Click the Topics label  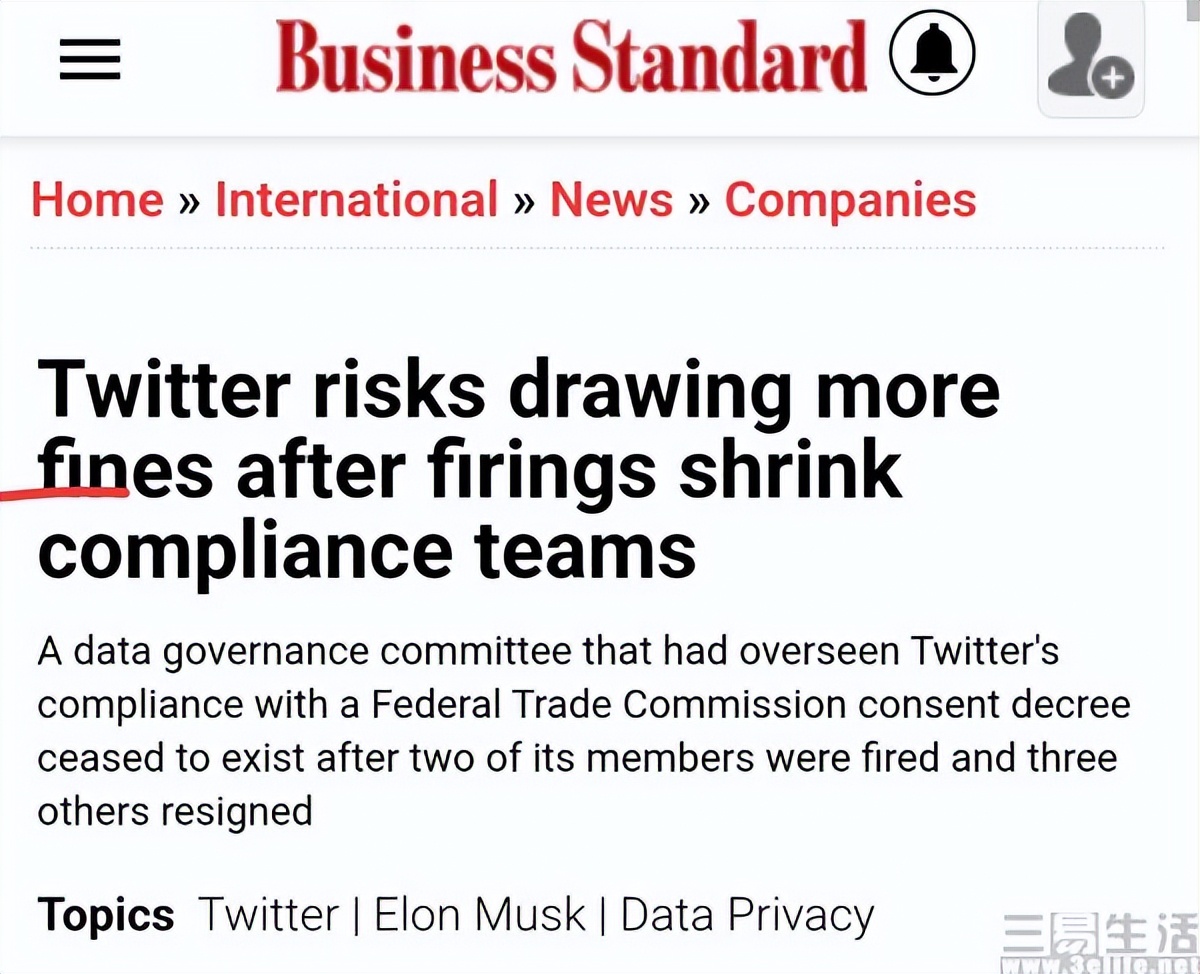106,915
